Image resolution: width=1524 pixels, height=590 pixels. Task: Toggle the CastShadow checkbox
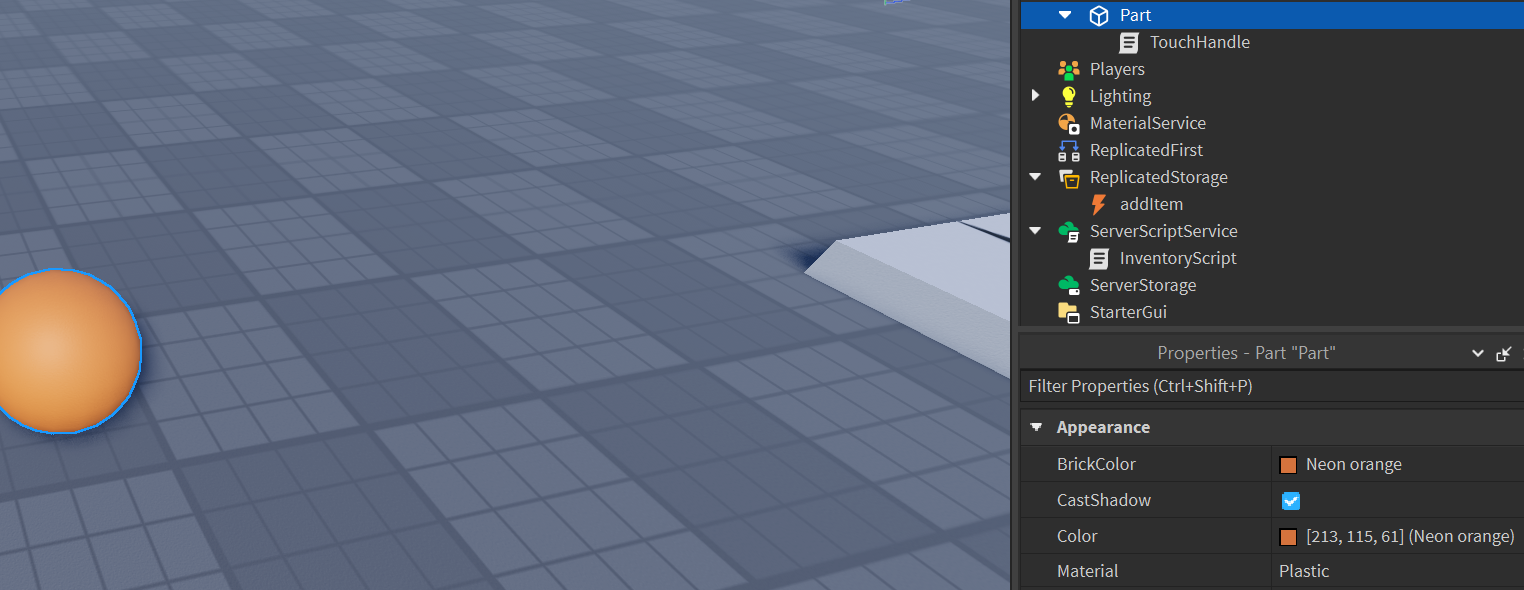click(x=1290, y=500)
